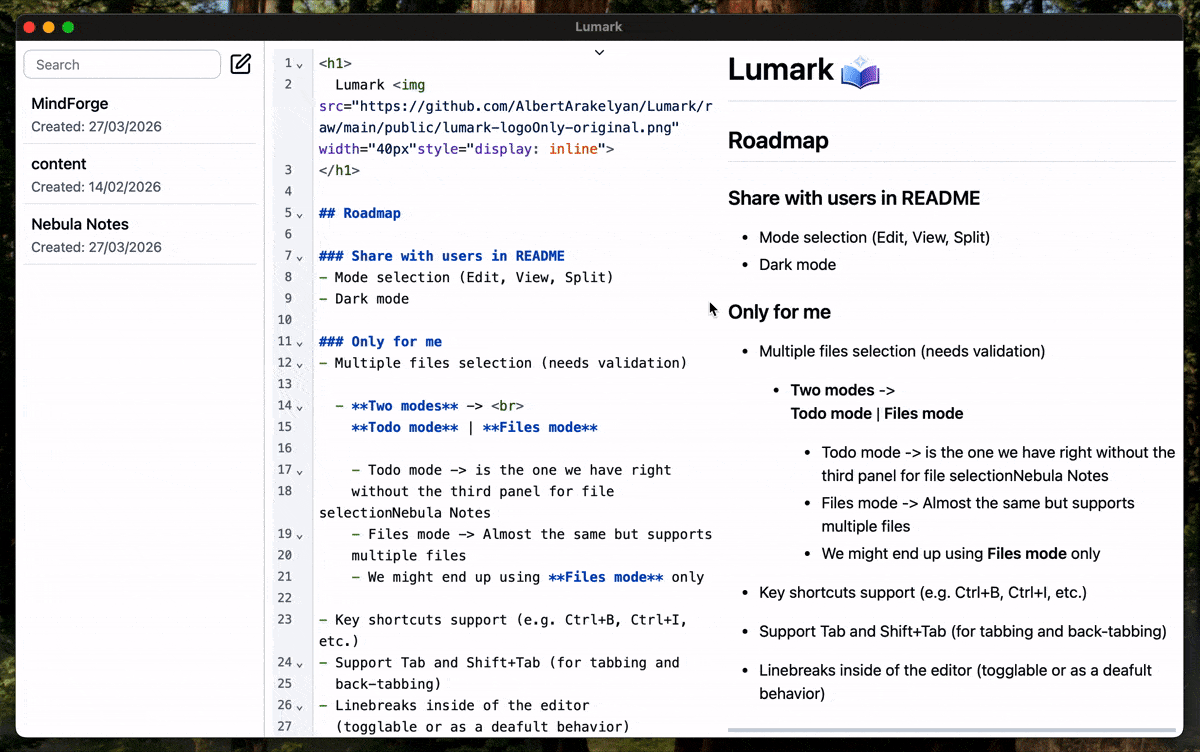The image size is (1200, 752).
Task: Click '## Roadmap' text in the editor
Action: tap(360, 213)
